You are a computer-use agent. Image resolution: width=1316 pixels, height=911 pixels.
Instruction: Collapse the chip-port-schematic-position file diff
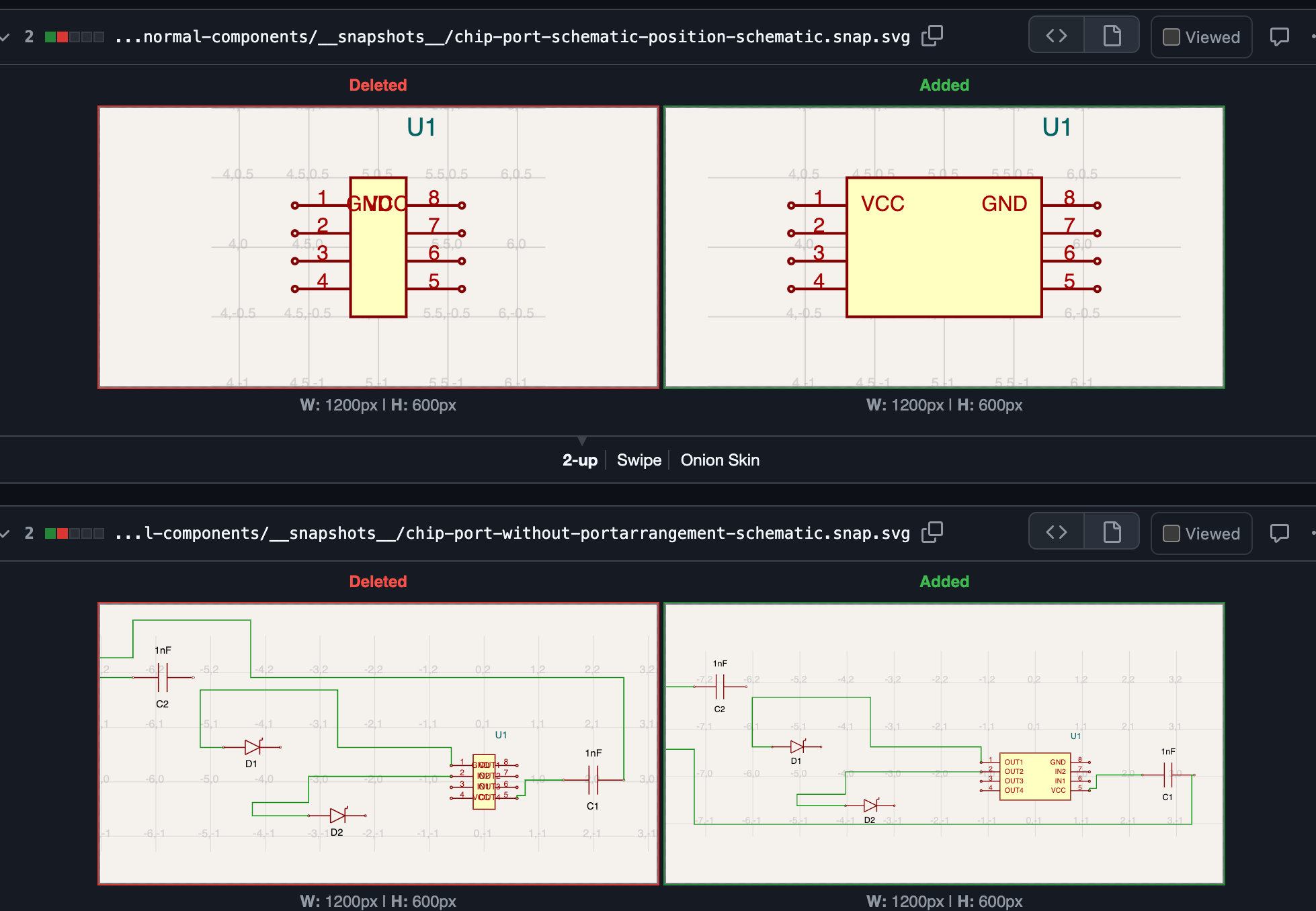5,37
